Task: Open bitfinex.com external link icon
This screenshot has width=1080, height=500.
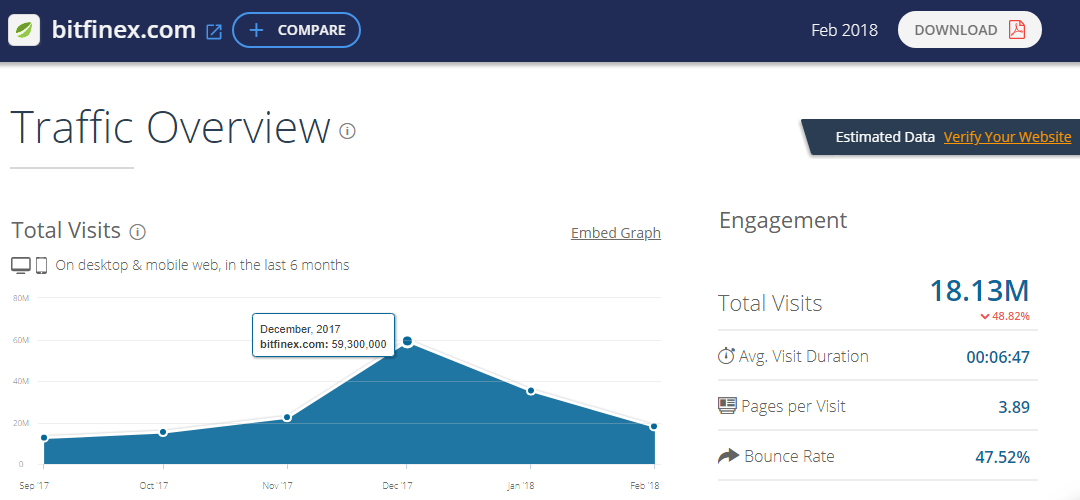Action: (214, 31)
